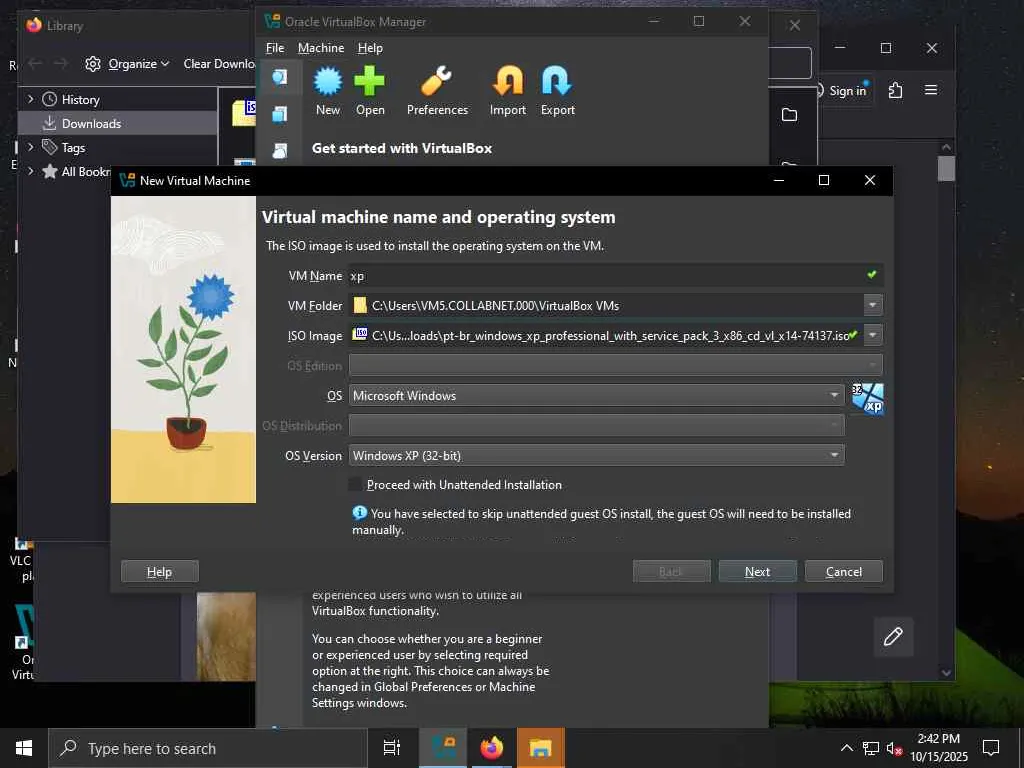Click the Export appliance icon

point(557,82)
